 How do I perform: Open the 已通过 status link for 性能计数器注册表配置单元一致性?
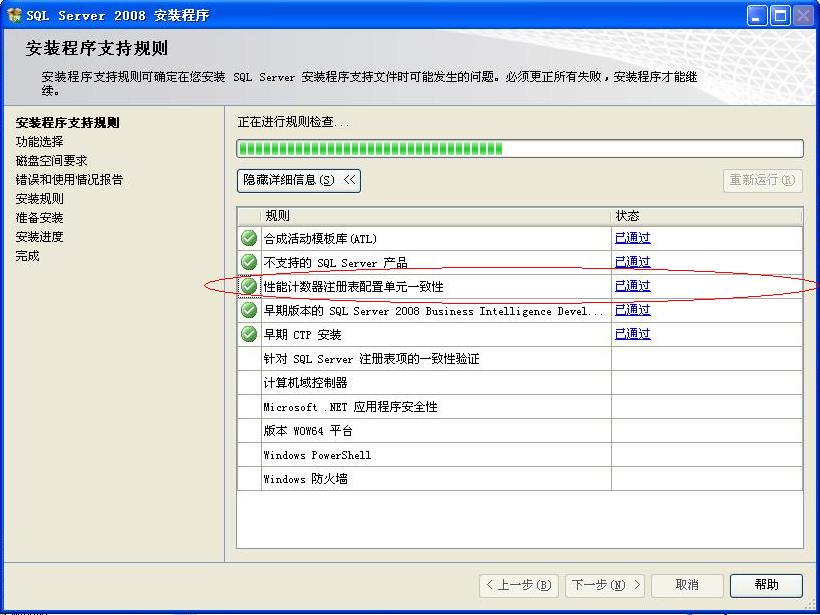click(x=632, y=286)
